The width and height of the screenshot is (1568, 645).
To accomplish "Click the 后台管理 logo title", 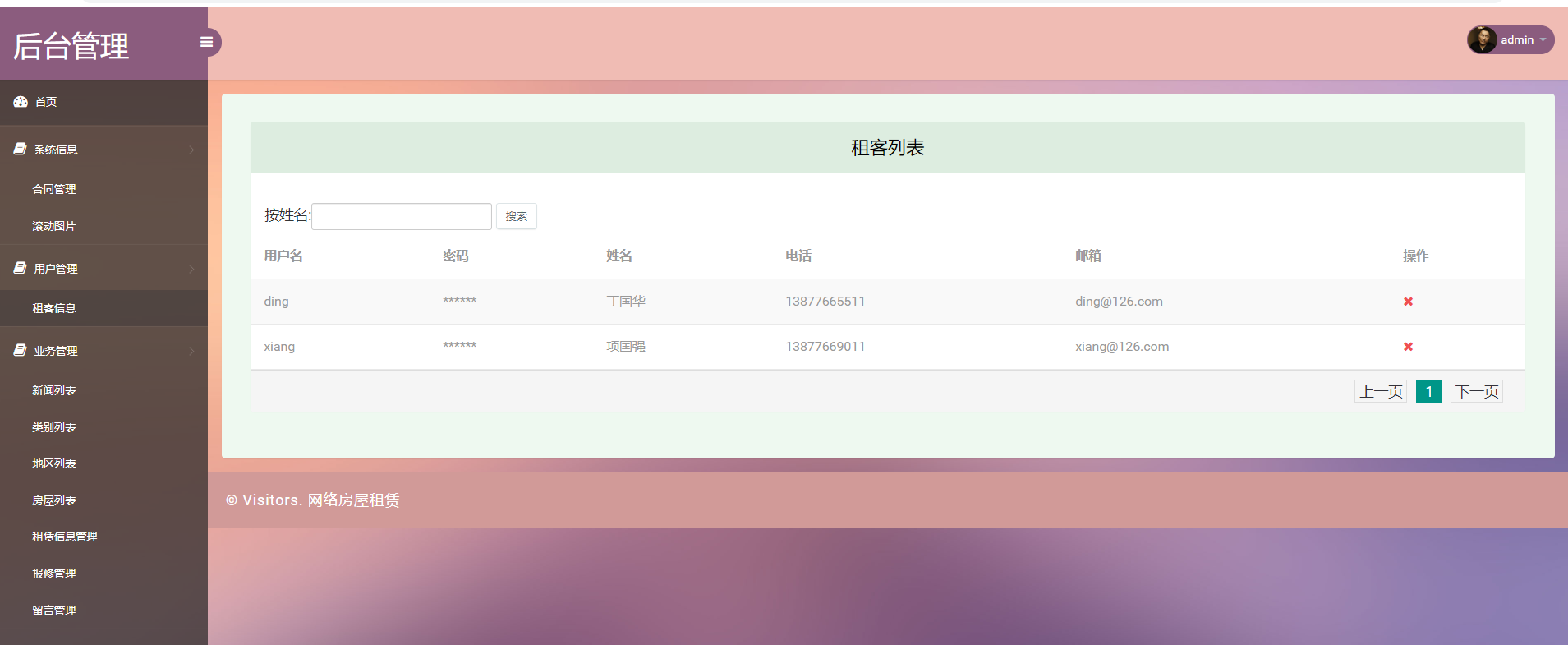I will 71,46.
